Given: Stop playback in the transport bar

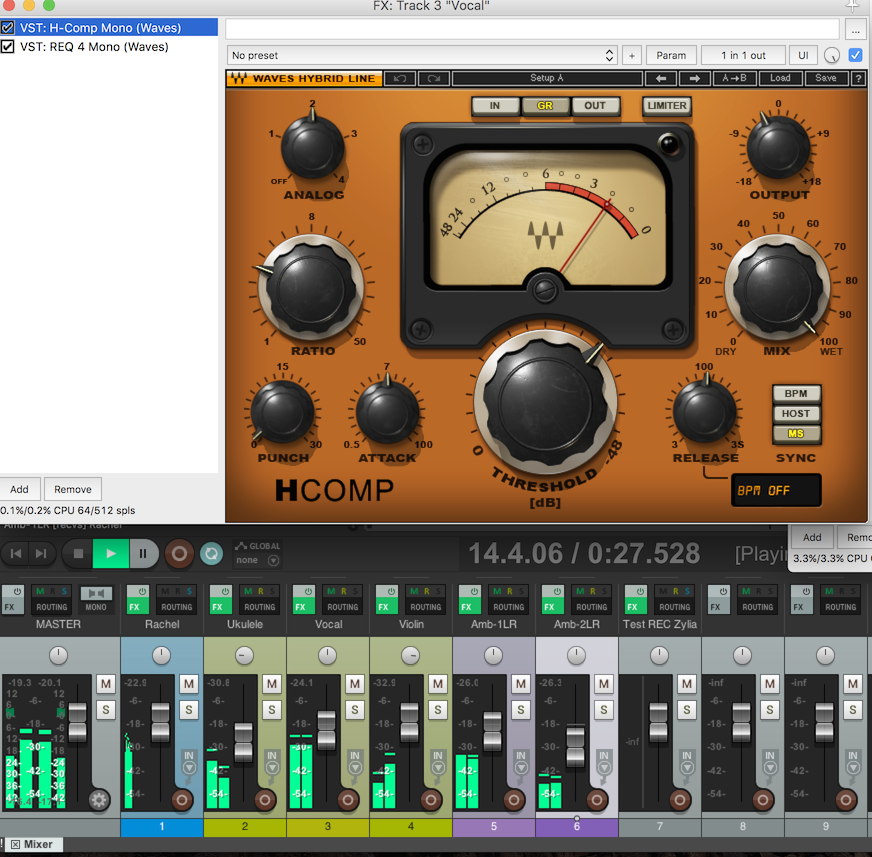Looking at the screenshot, I should pyautogui.click(x=78, y=553).
